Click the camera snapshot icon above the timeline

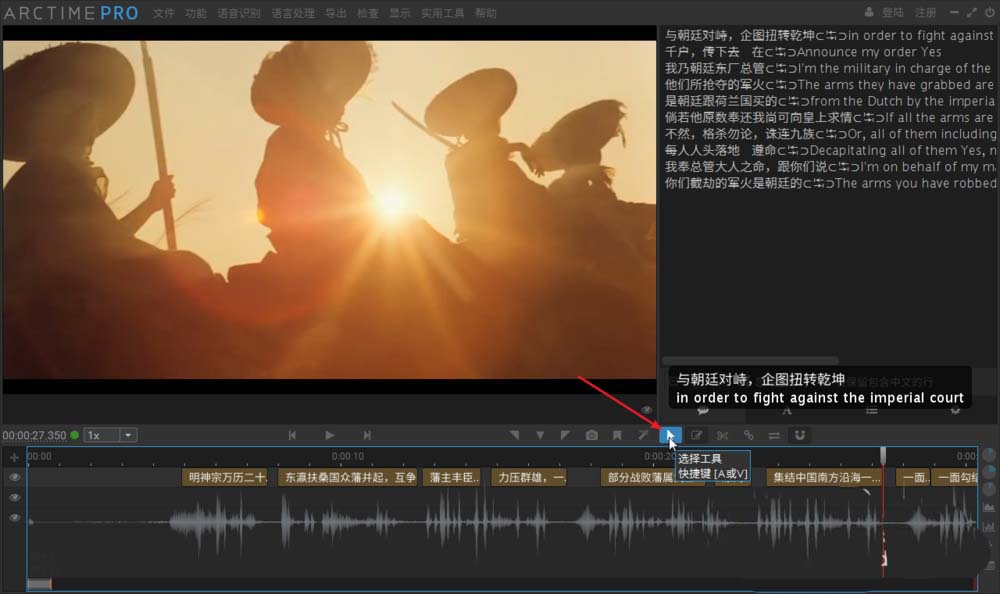pos(591,435)
